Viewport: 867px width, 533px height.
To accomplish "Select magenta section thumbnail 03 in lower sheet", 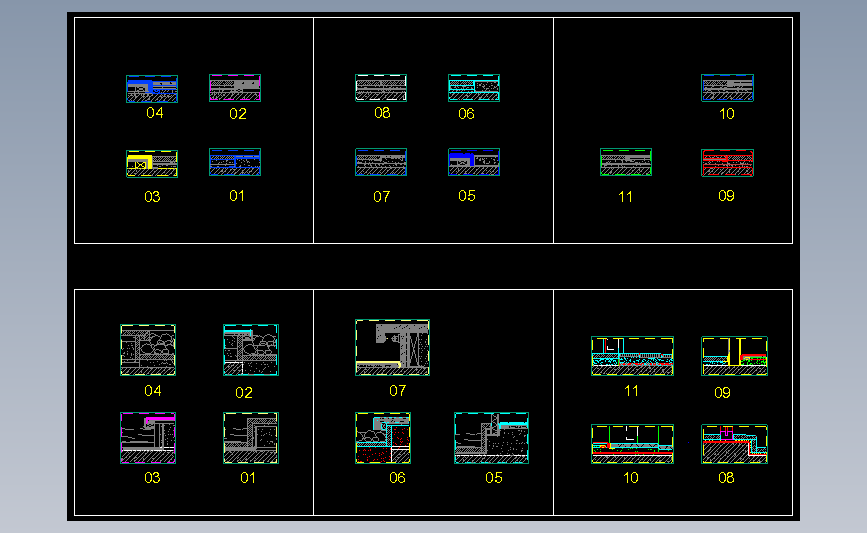I will (148, 438).
